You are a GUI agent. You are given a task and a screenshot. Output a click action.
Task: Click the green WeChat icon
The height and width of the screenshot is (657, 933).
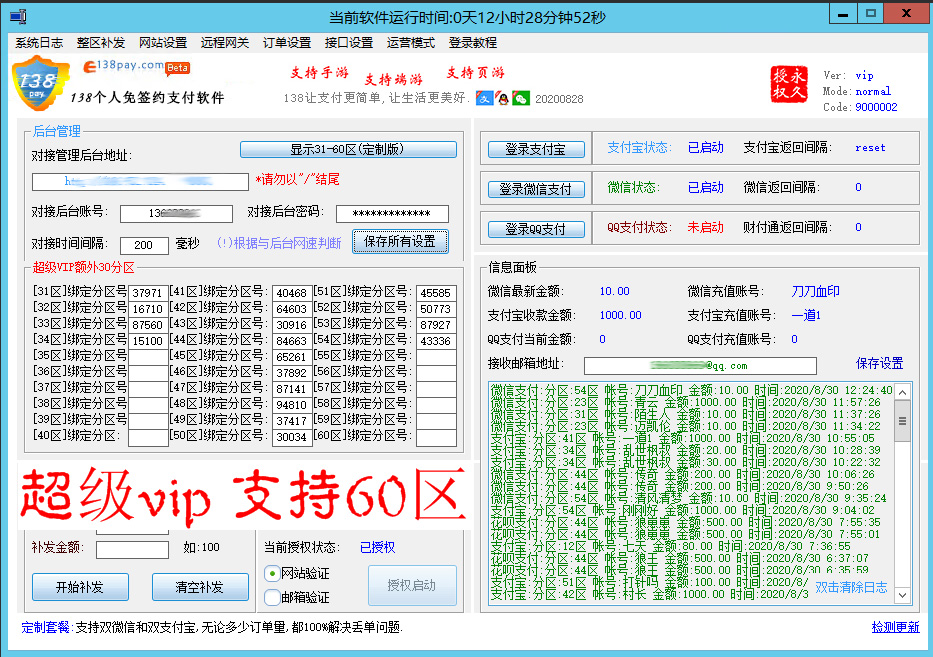(x=521, y=98)
